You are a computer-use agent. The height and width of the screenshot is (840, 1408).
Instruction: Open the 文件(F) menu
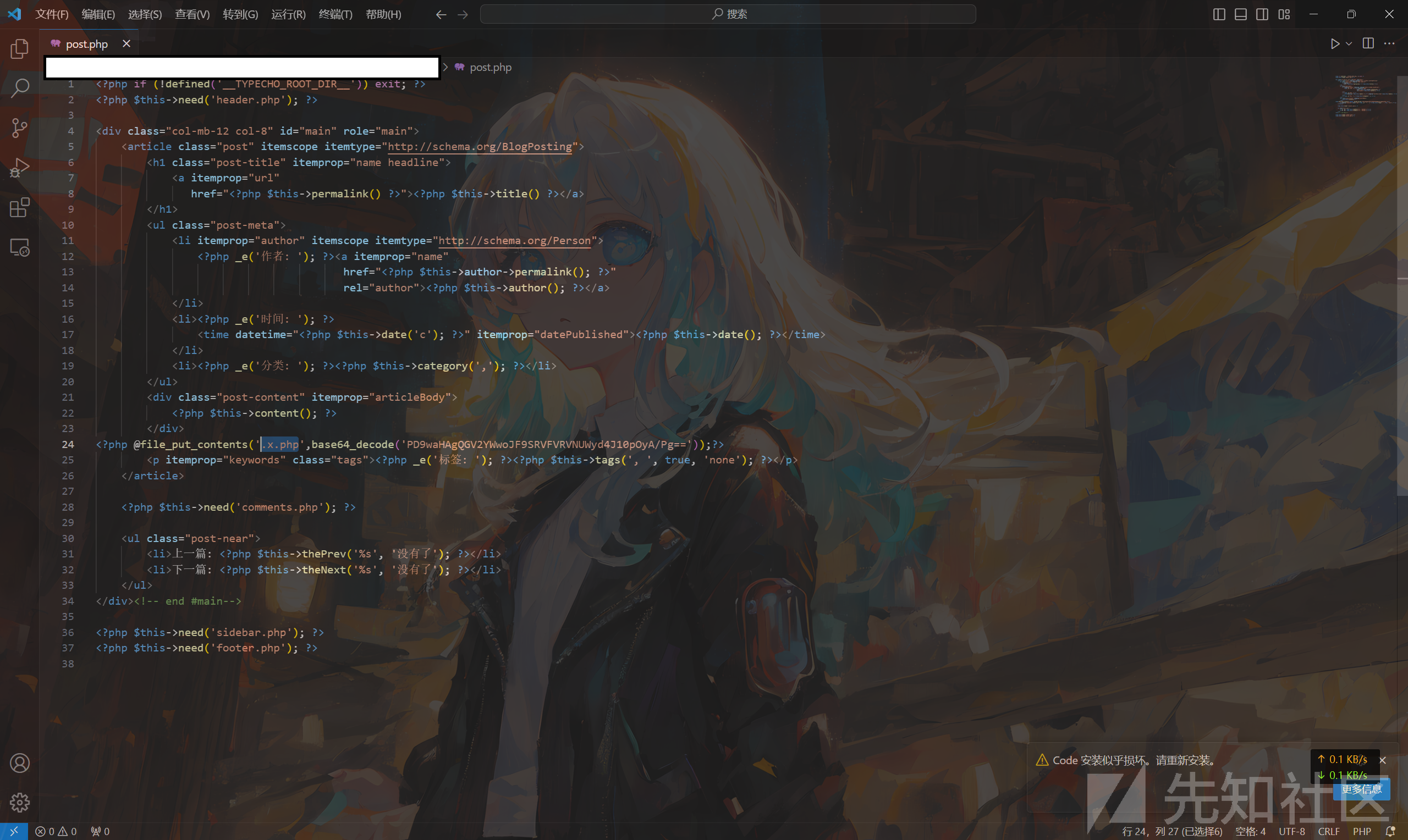52,14
